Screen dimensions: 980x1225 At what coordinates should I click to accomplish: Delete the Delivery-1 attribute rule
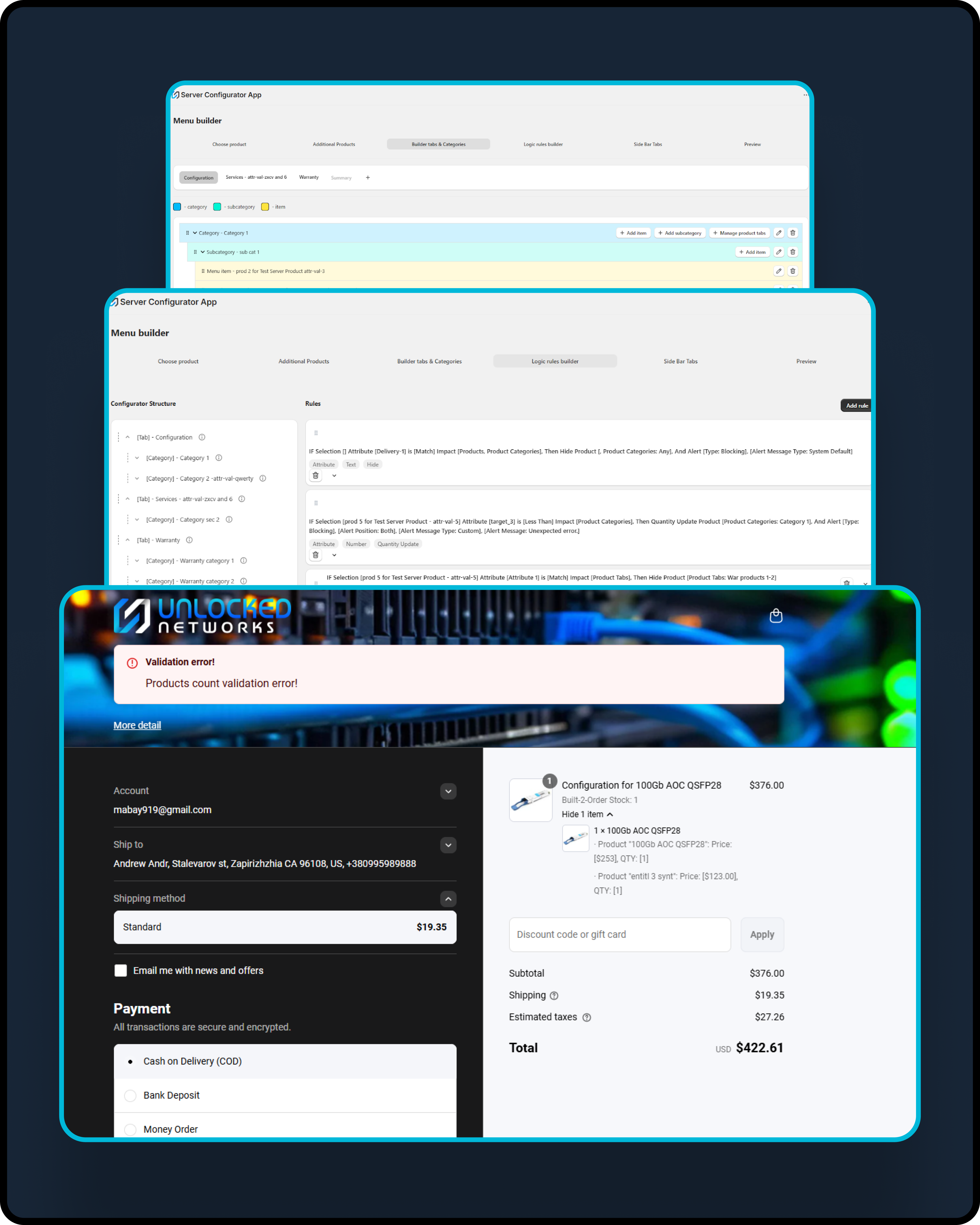click(x=315, y=476)
